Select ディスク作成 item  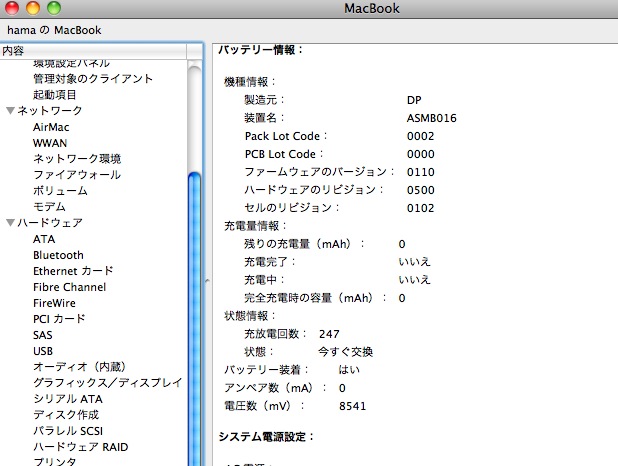tap(66, 415)
